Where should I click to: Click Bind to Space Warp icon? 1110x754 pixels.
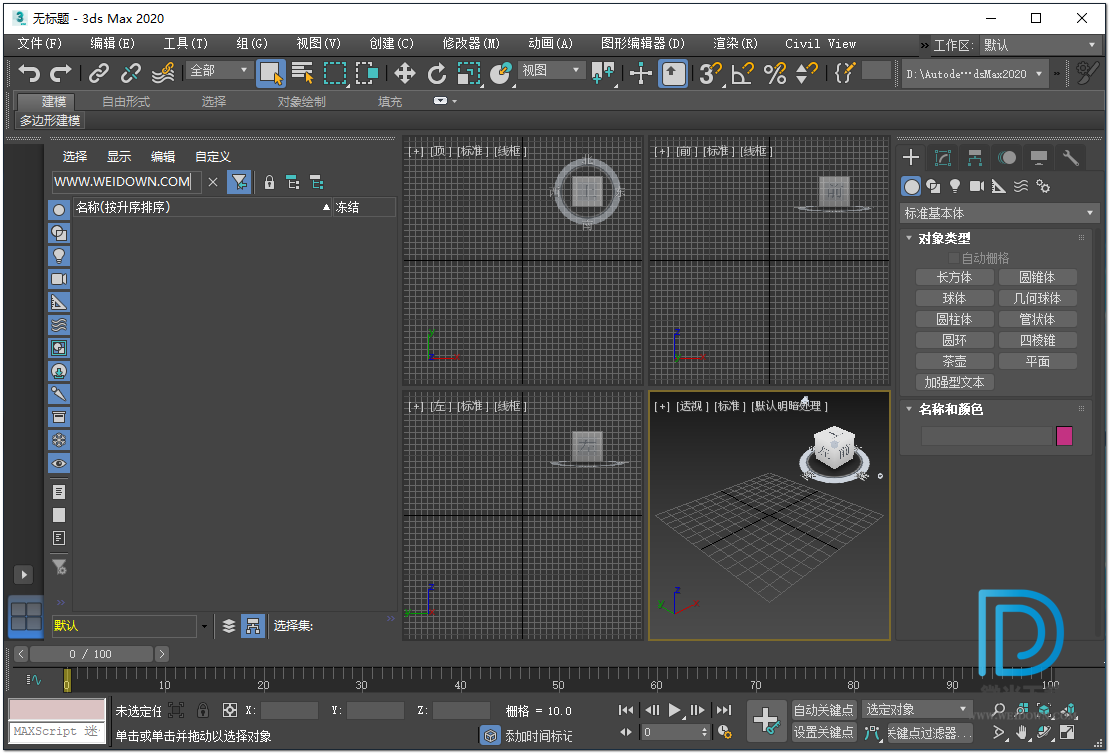click(x=164, y=73)
